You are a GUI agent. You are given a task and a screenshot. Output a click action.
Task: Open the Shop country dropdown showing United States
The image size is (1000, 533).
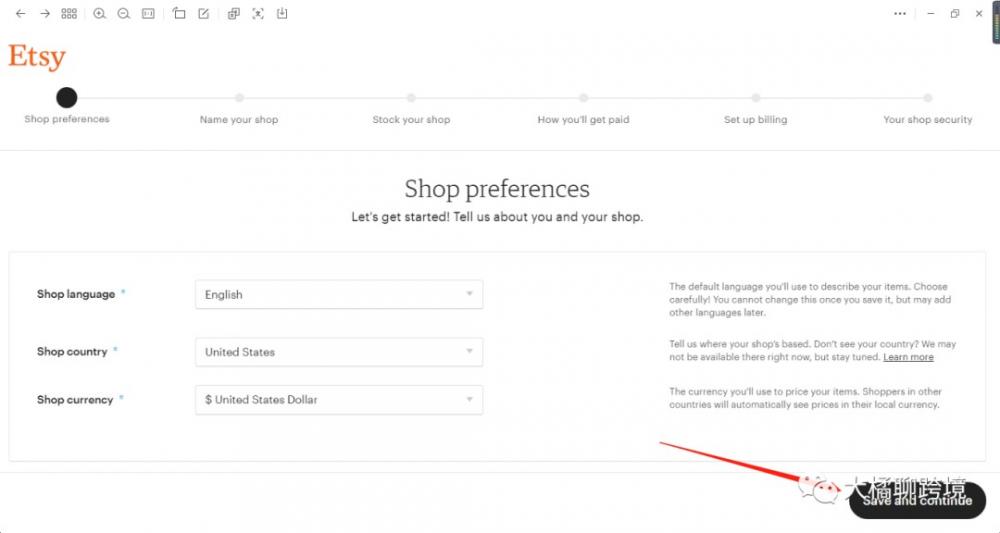[x=339, y=352]
